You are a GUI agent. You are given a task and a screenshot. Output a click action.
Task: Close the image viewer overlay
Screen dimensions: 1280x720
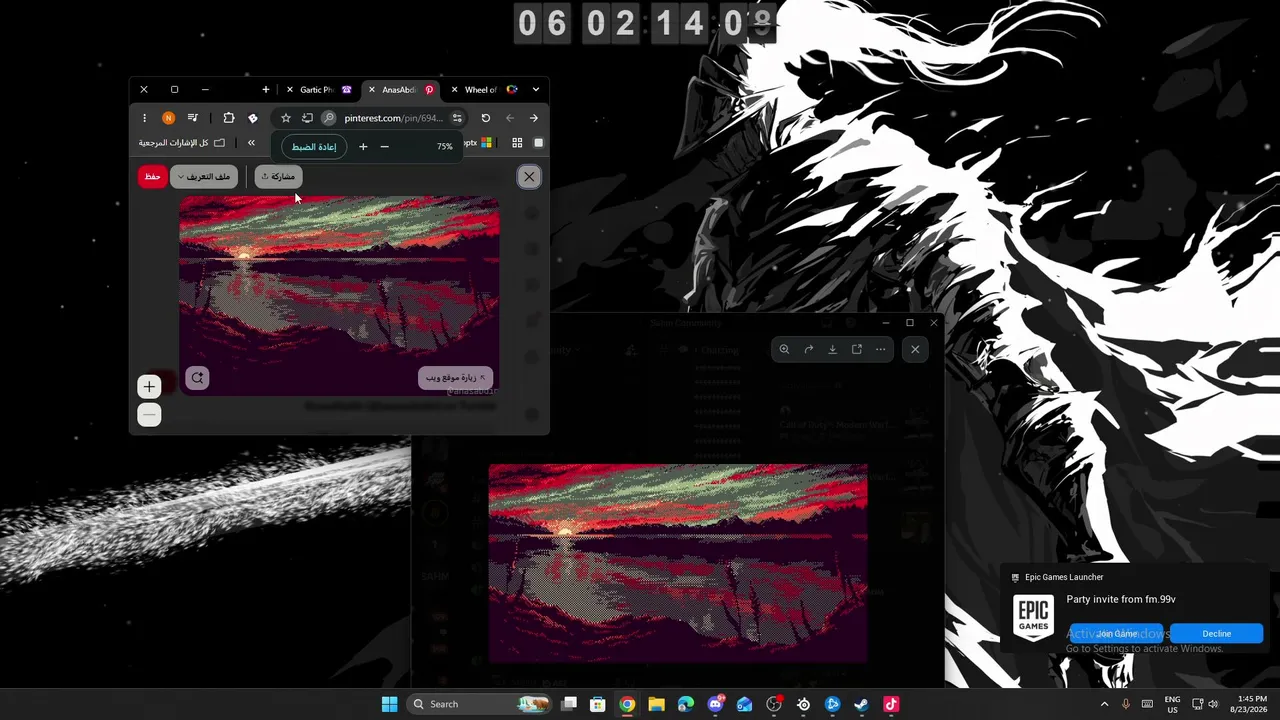point(915,349)
